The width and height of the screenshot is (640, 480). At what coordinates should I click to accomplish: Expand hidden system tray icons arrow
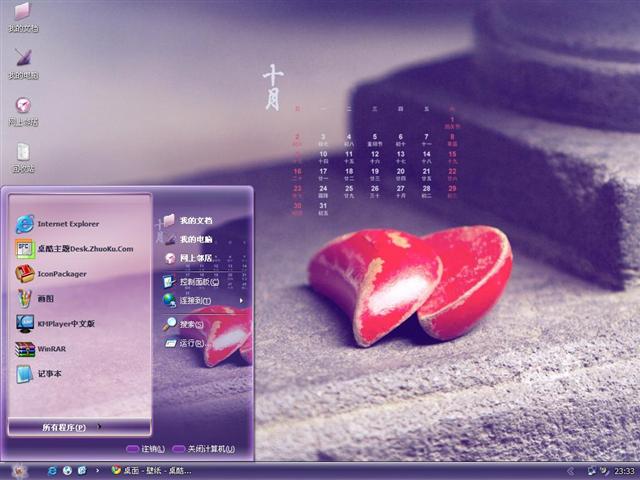[570, 471]
